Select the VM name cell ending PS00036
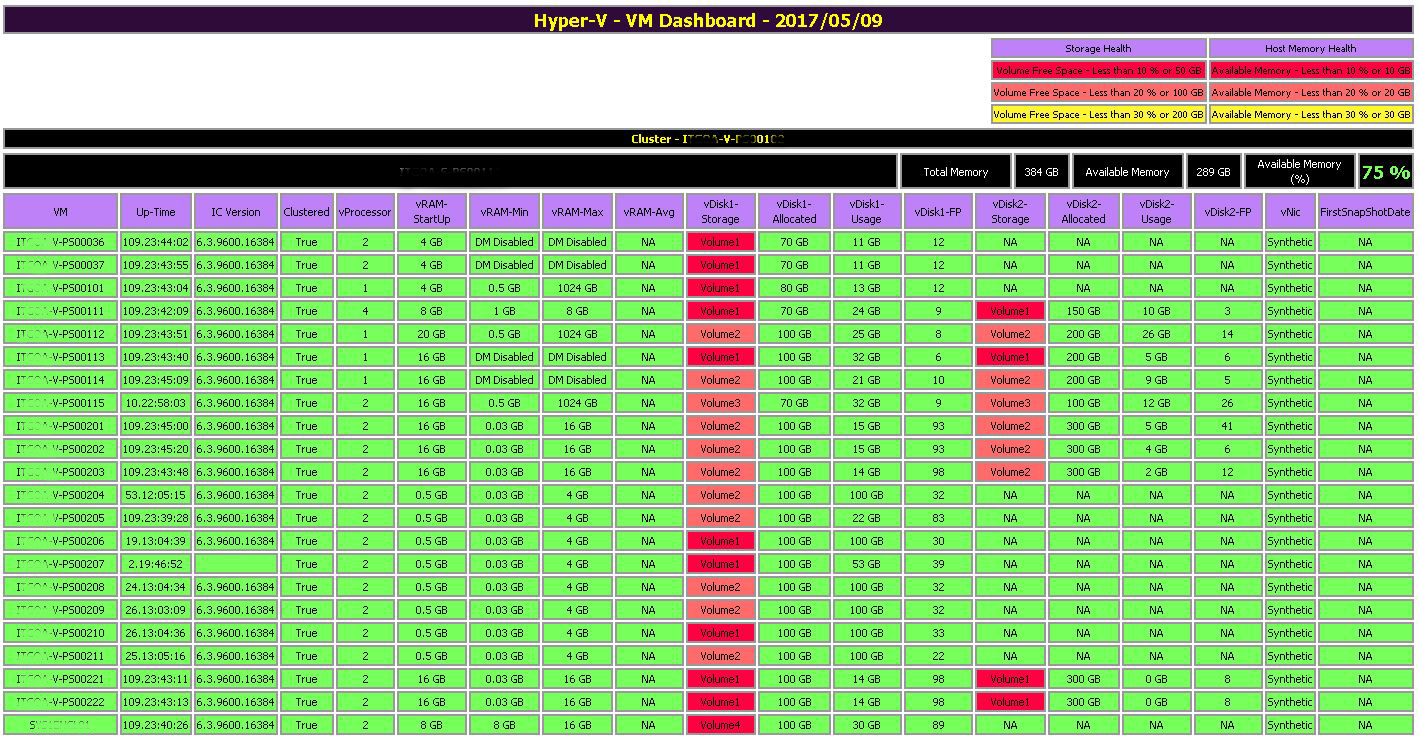Screen dimensions: 1419x737 [61, 242]
